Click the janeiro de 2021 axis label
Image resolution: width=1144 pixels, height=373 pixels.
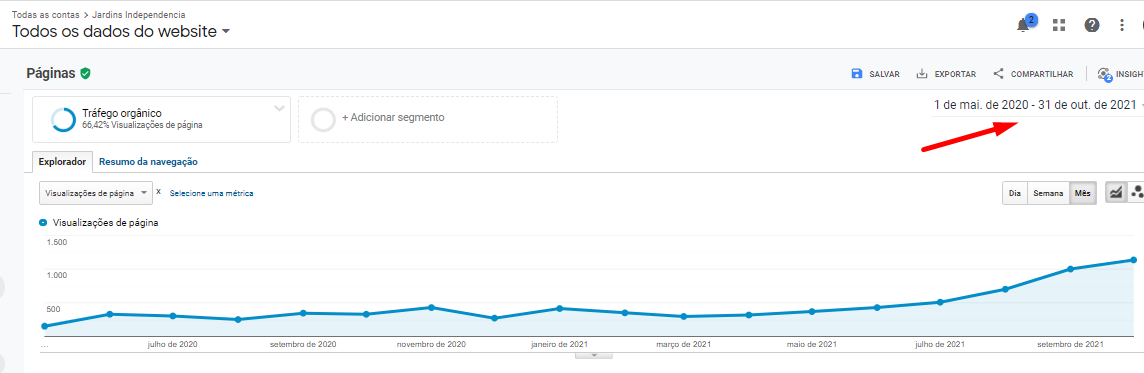click(x=560, y=344)
